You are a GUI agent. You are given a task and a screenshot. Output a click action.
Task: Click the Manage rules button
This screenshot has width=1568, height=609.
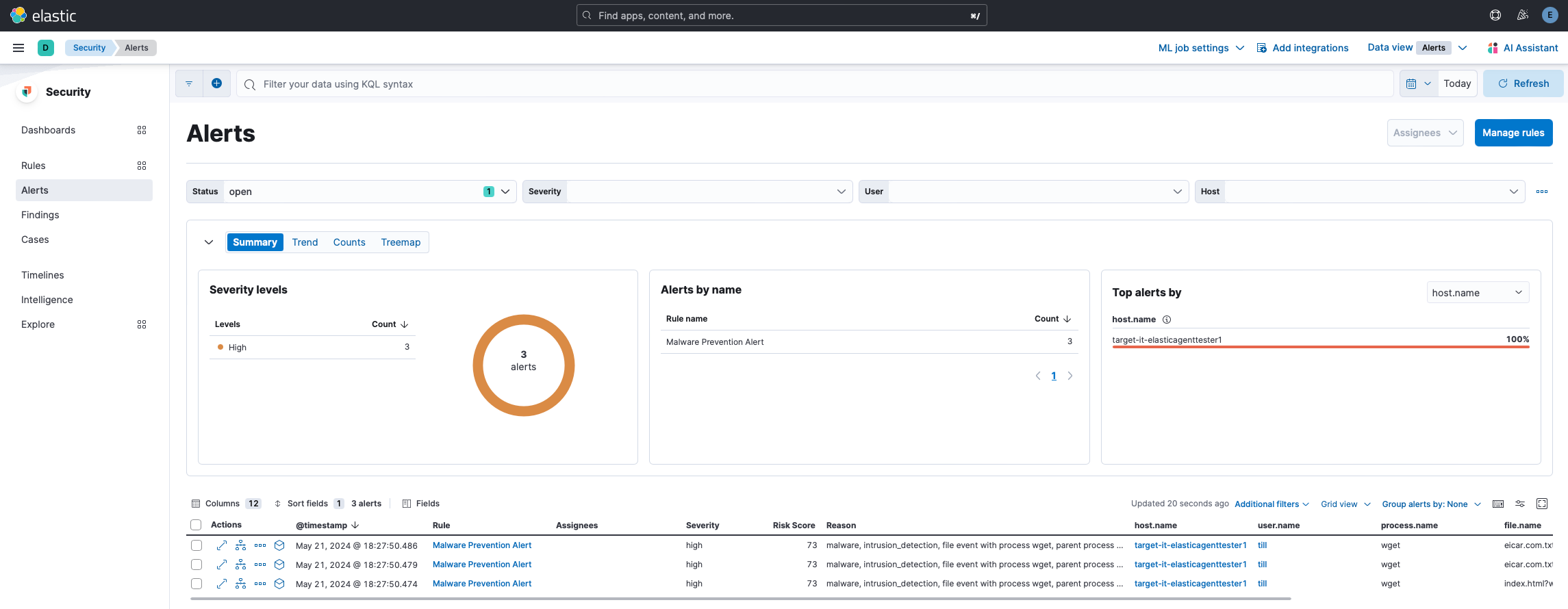click(1513, 133)
